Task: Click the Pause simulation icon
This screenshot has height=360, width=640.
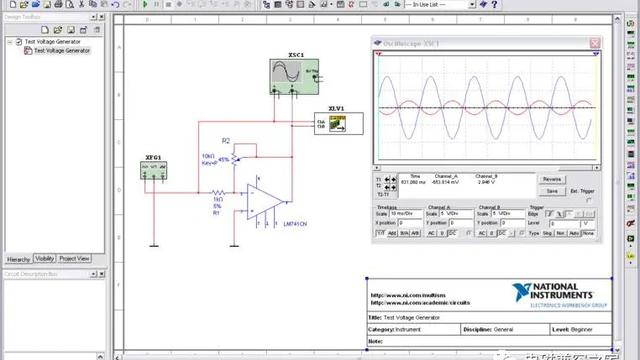Action: [157, 4]
